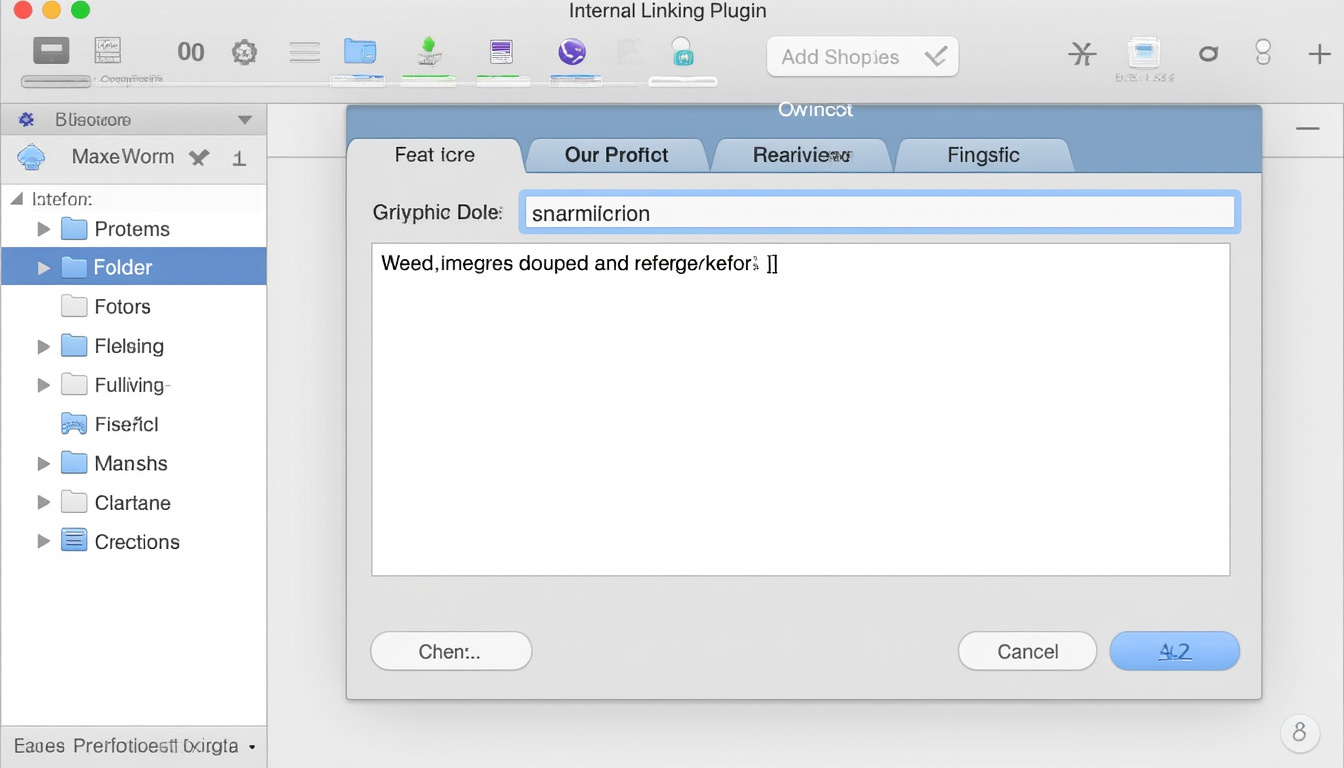Click the blue printer-like toolbar icon

pyautogui.click(x=1144, y=52)
